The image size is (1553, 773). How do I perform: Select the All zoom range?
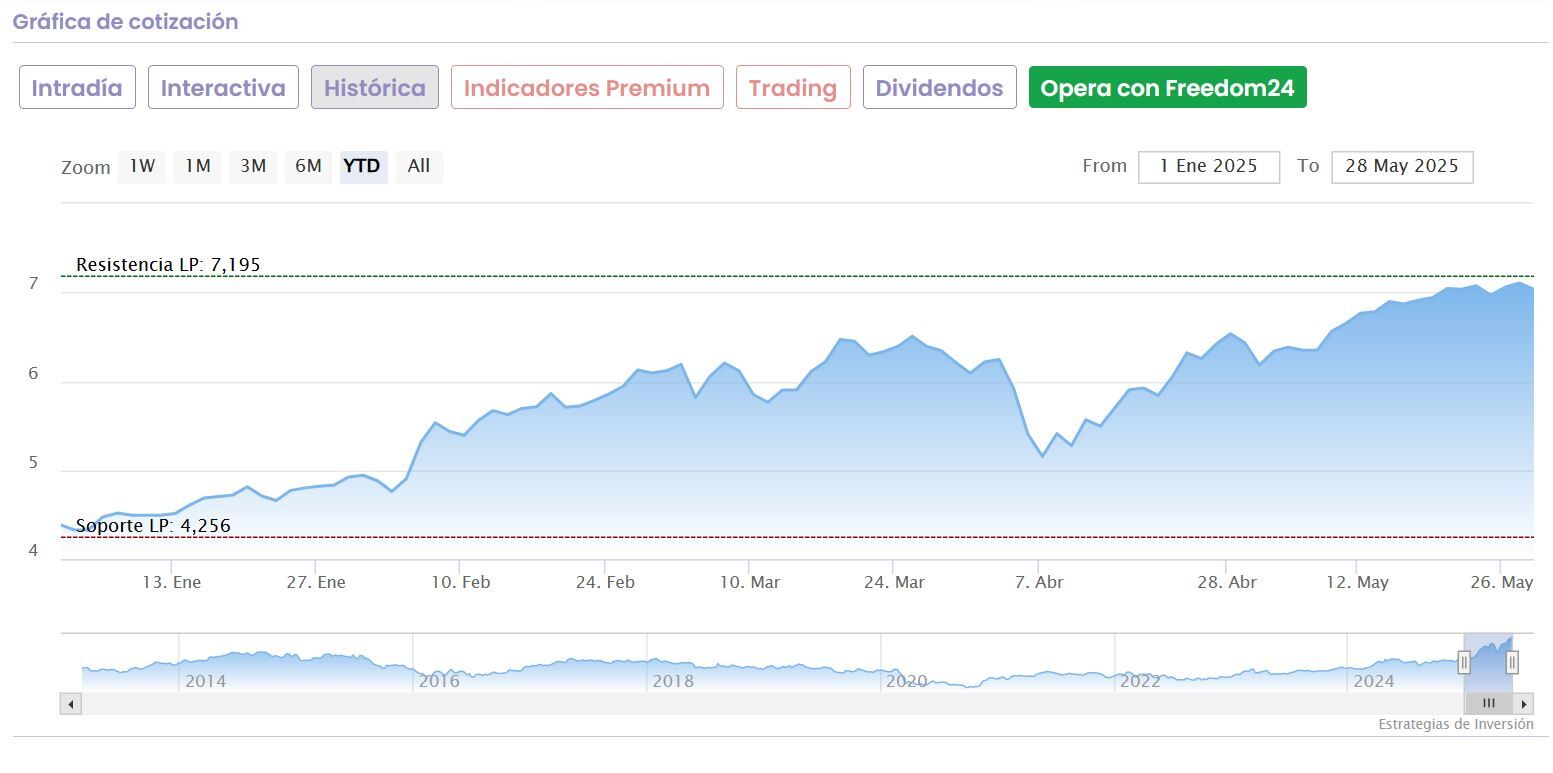click(419, 166)
